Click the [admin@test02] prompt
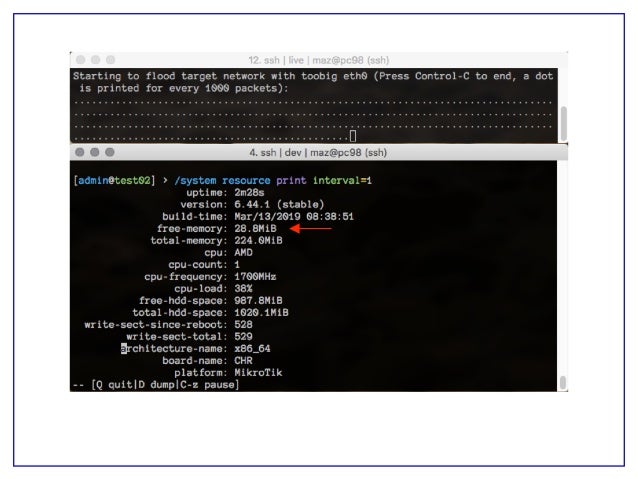The image size is (638, 479). tap(114, 180)
